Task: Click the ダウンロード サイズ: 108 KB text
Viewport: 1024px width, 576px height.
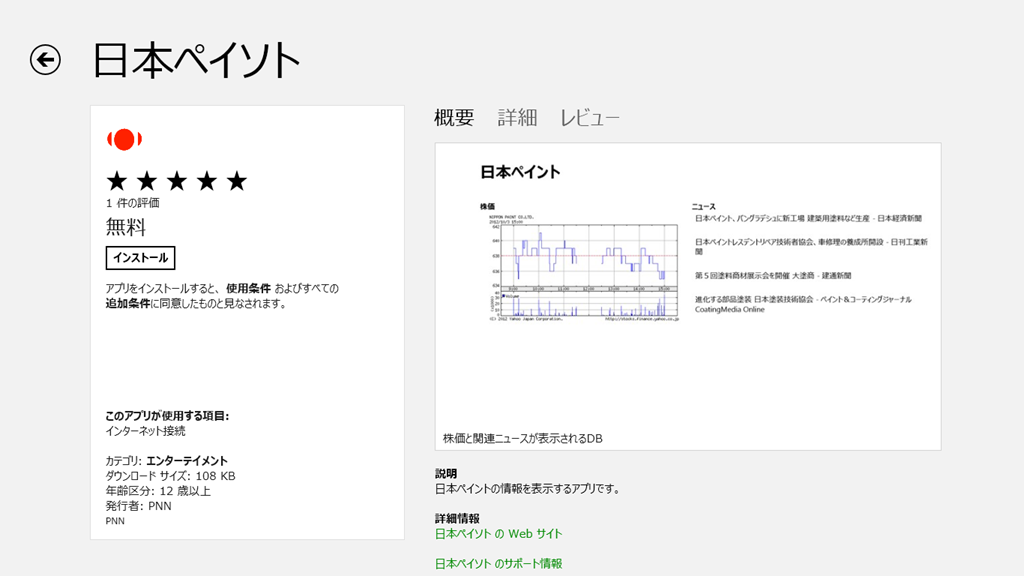Action: [x=170, y=476]
